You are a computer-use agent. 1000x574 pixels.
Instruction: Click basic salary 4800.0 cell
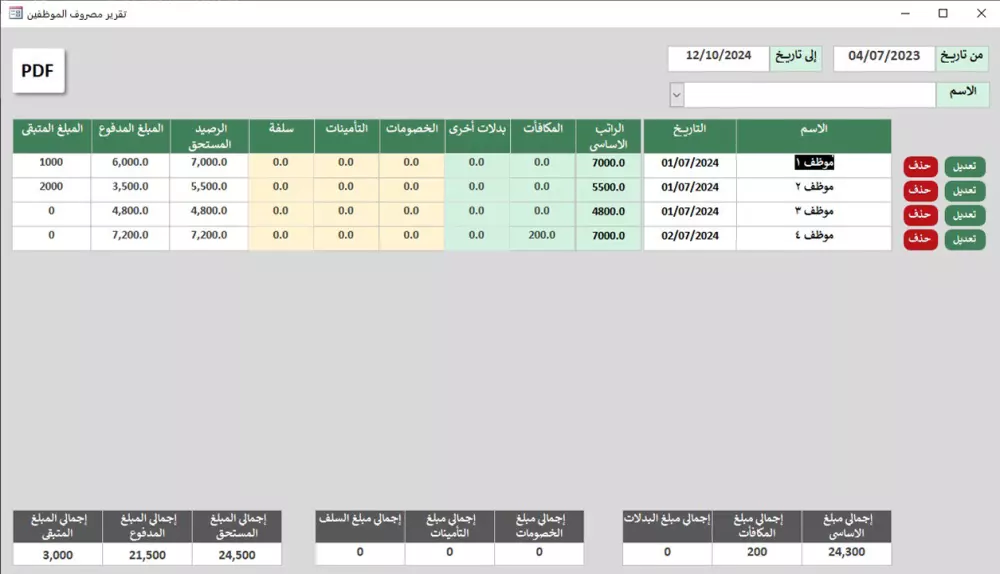608,212
